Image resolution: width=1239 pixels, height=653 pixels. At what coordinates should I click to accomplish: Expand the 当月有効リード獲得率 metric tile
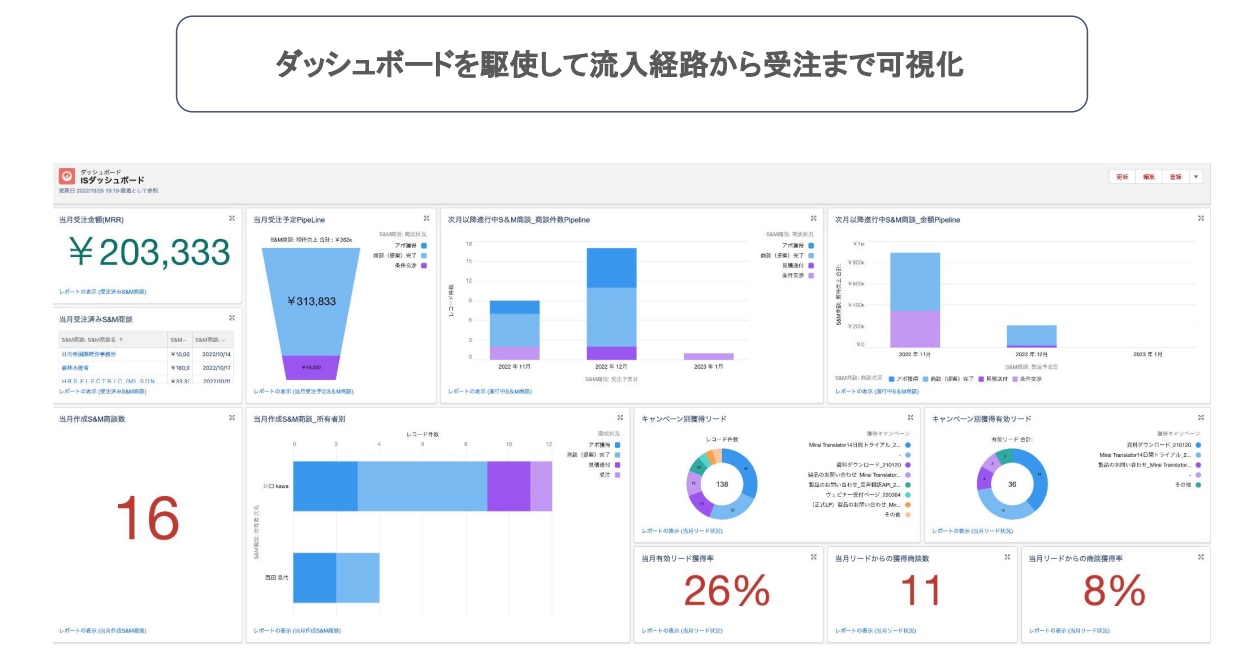pos(812,556)
